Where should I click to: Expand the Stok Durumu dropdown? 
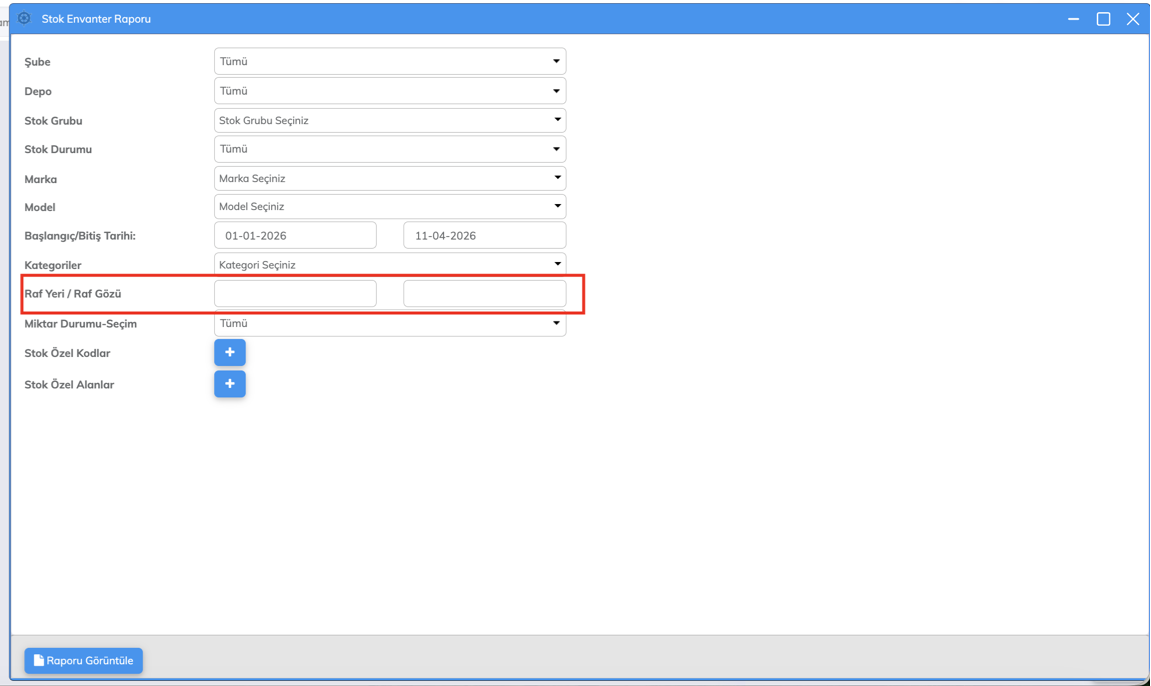click(389, 149)
